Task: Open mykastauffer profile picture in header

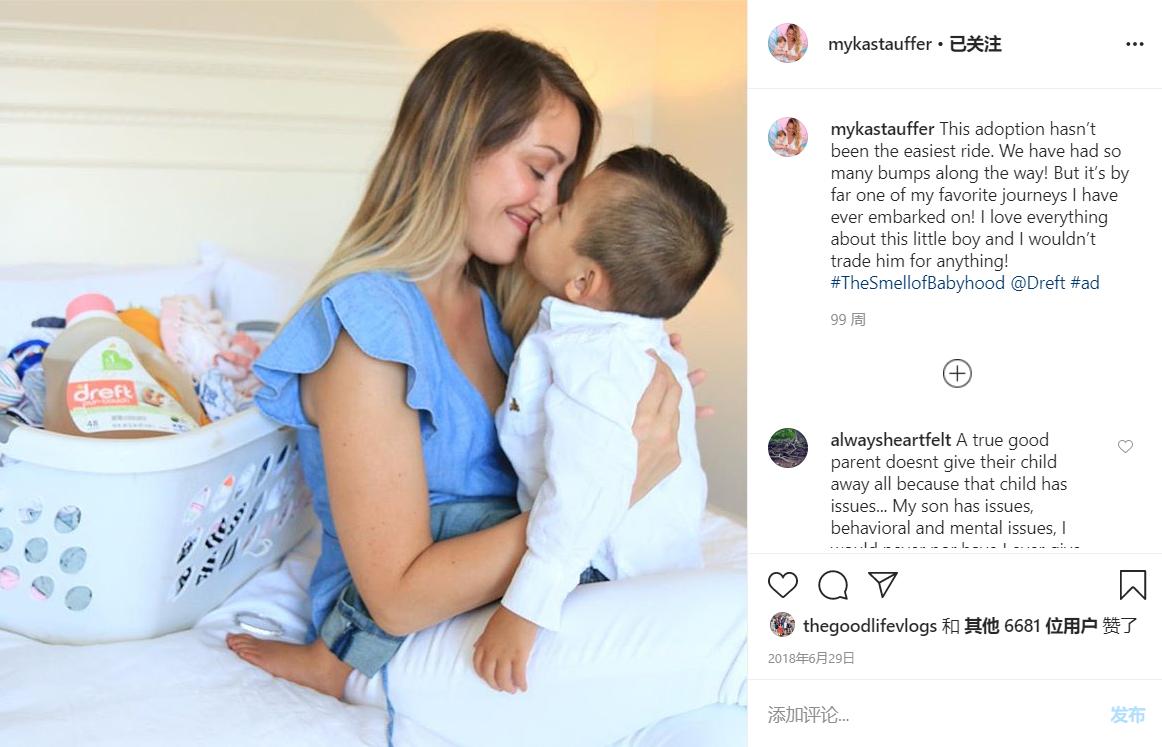Action: pyautogui.click(x=788, y=43)
